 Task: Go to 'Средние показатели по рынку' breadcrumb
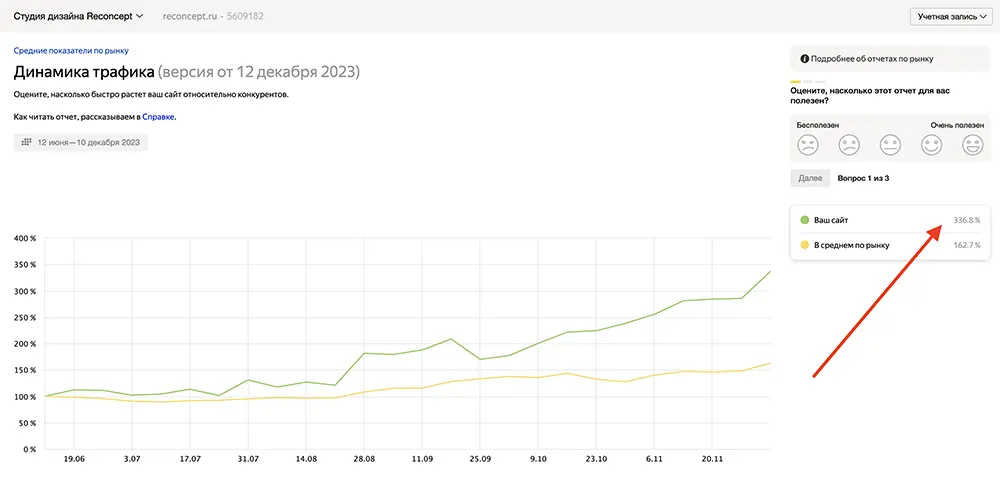coord(71,50)
